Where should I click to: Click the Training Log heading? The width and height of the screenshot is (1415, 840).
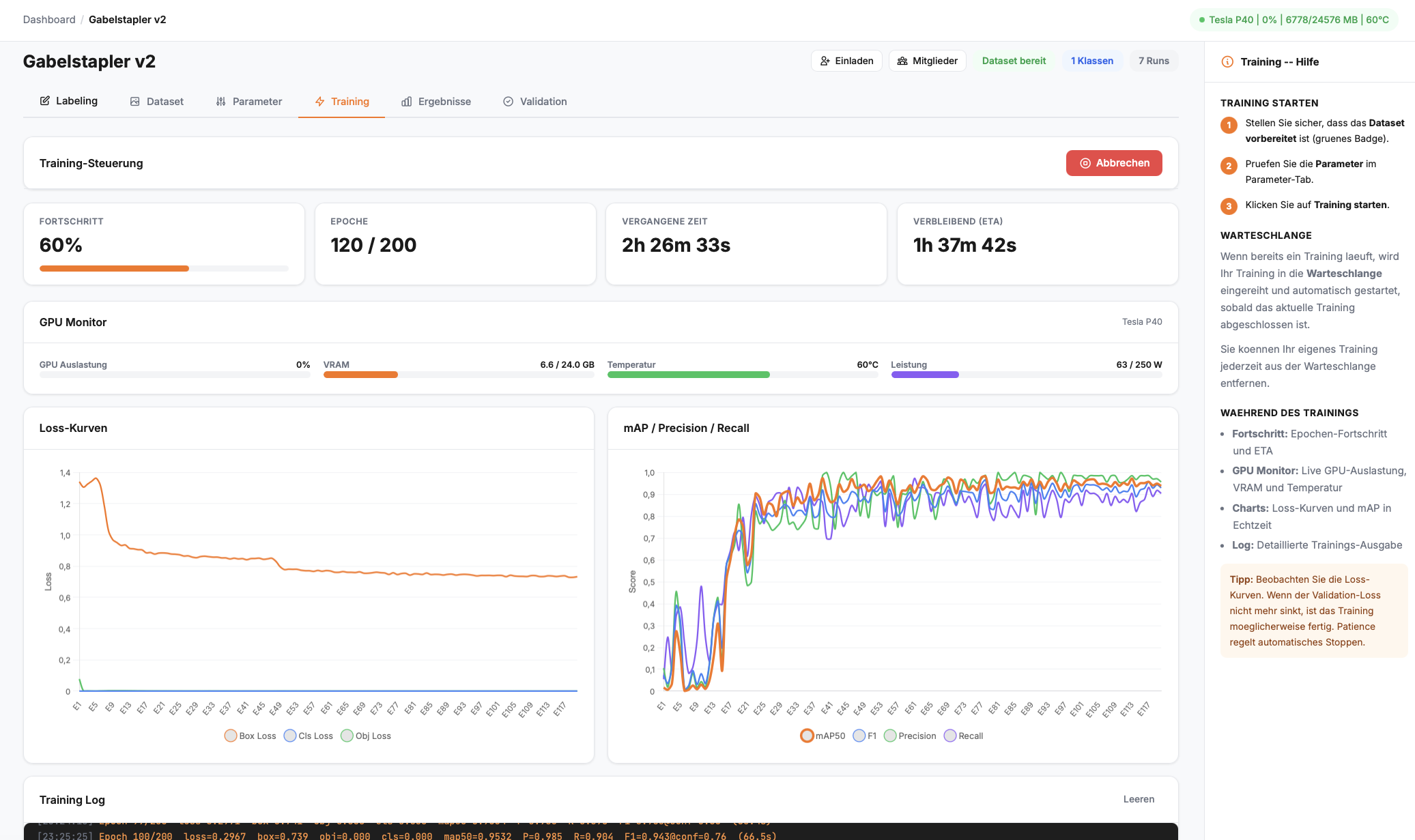[72, 800]
